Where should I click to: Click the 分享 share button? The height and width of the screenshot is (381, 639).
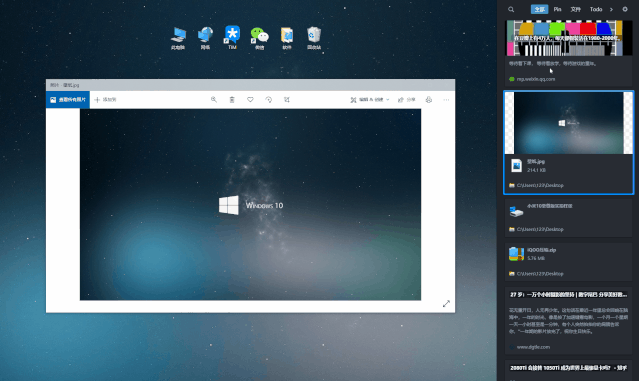[x=407, y=100]
